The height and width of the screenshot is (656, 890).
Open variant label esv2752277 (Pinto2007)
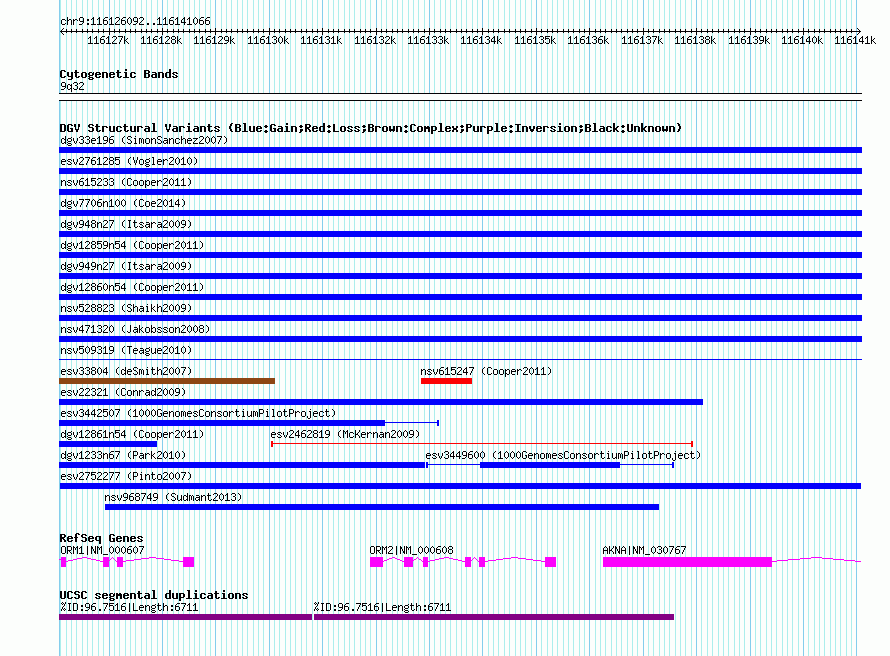pyautogui.click(x=126, y=476)
